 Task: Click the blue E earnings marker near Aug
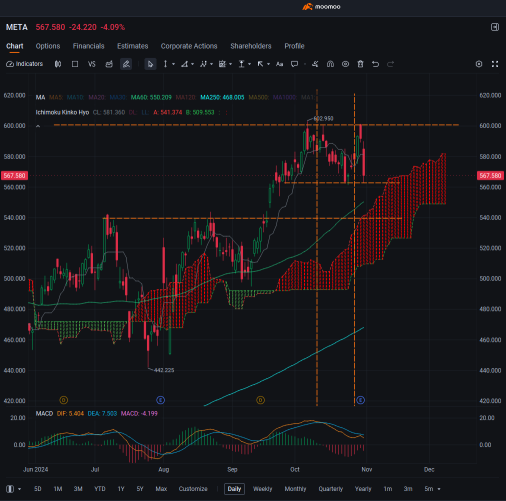161,400
